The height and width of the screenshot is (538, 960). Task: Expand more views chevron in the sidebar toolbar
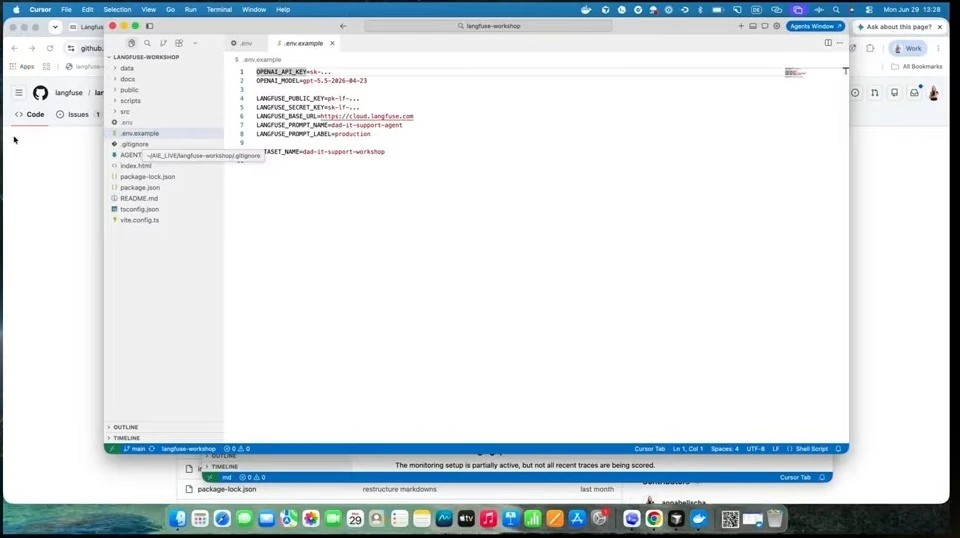(x=195, y=43)
